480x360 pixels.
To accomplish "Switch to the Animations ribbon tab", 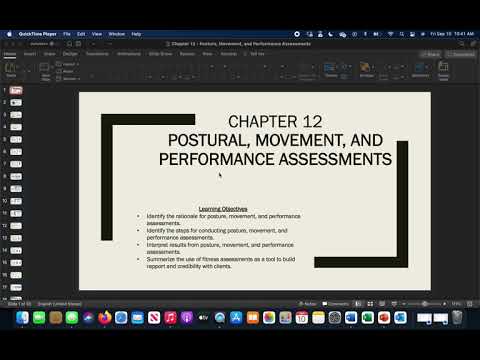I will 129,54.
